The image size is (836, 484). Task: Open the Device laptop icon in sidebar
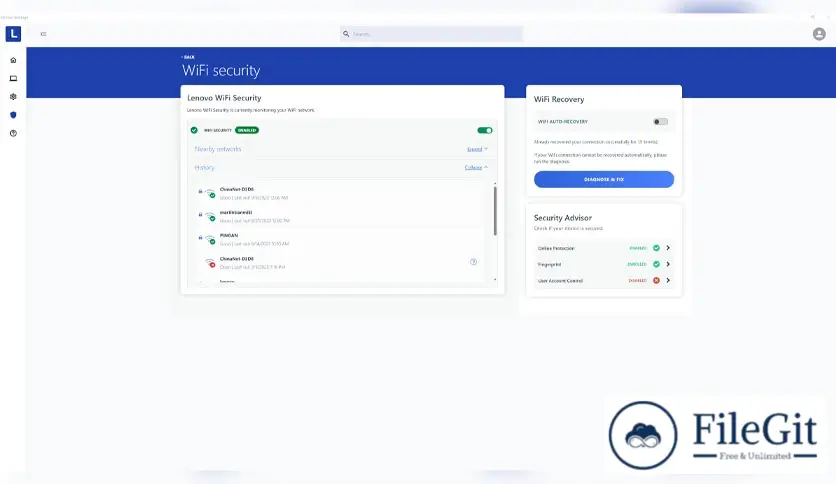coord(13,78)
